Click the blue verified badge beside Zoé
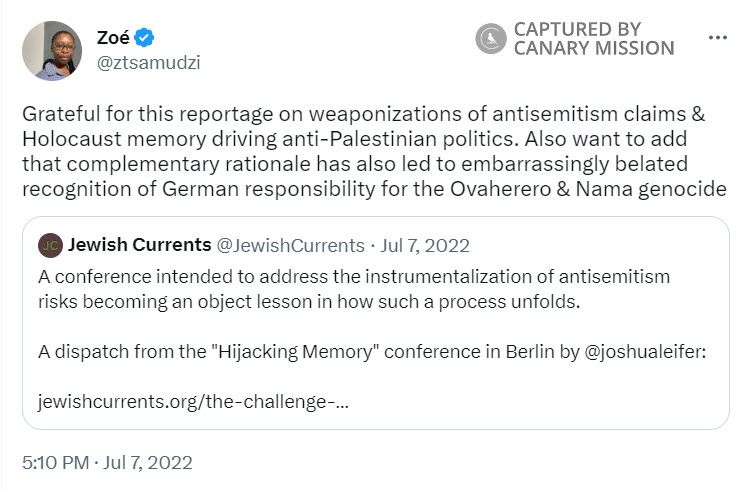This screenshot has width=741, height=490. [145, 38]
